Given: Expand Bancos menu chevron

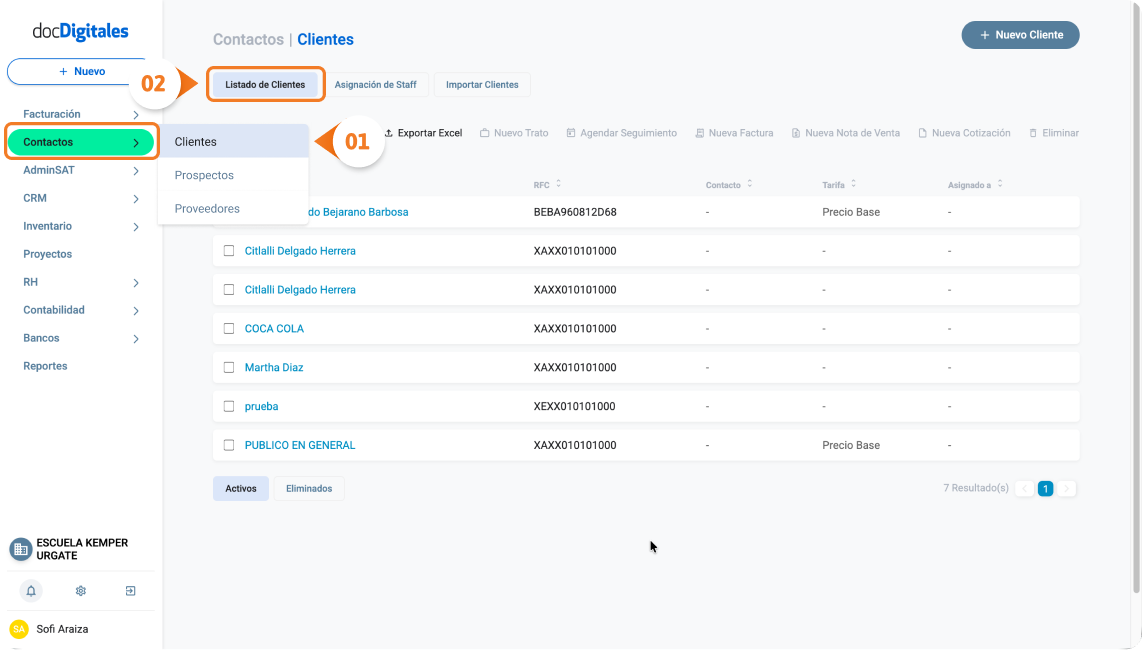Looking at the screenshot, I should coord(136,339).
